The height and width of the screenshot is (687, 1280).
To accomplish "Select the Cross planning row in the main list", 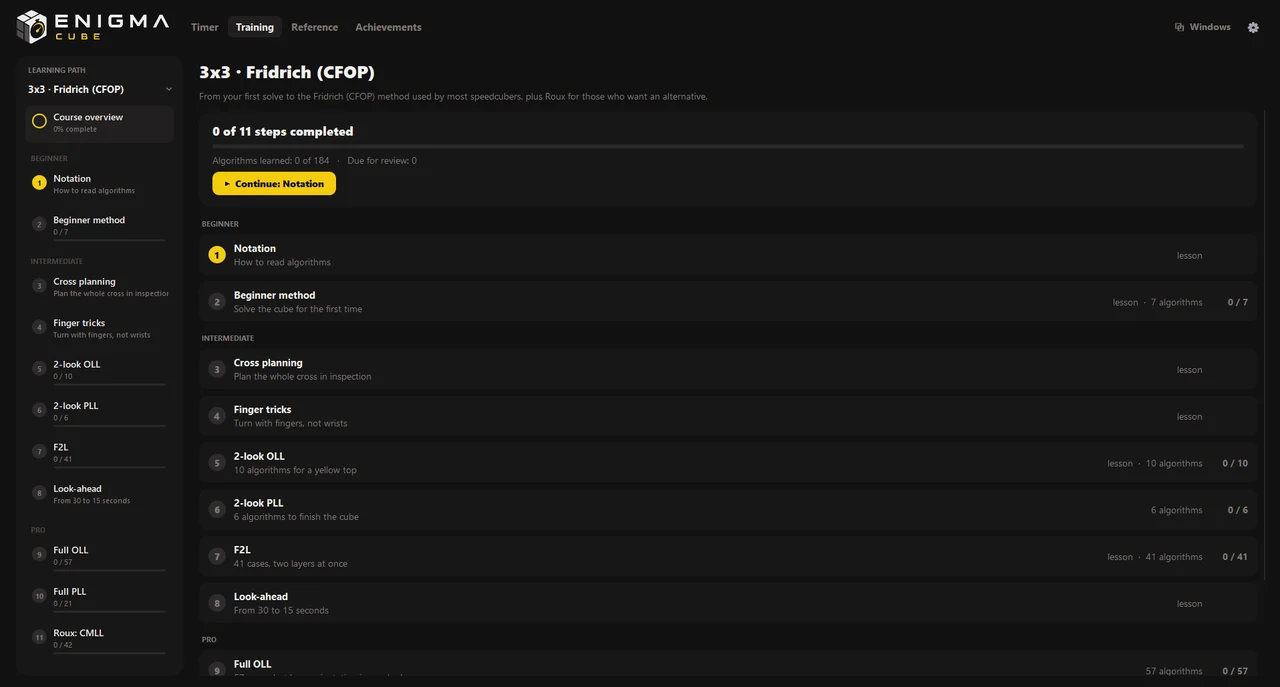I will pyautogui.click(x=728, y=369).
